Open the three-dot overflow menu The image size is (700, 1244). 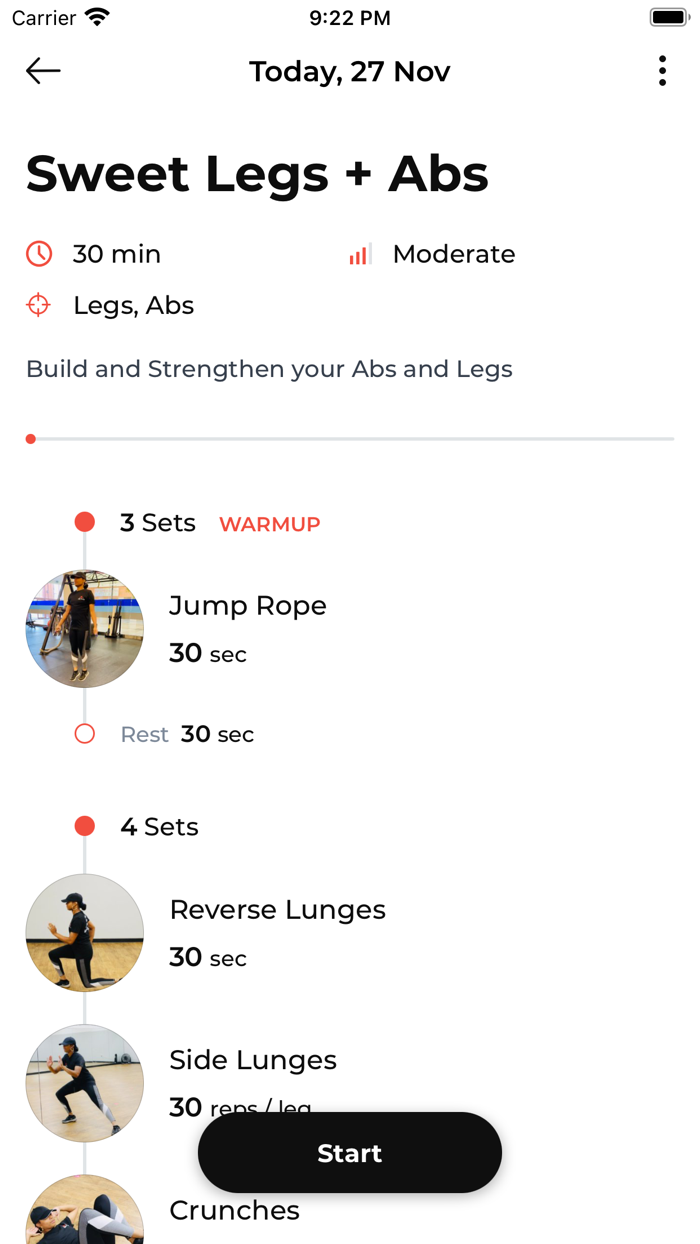[x=662, y=71]
